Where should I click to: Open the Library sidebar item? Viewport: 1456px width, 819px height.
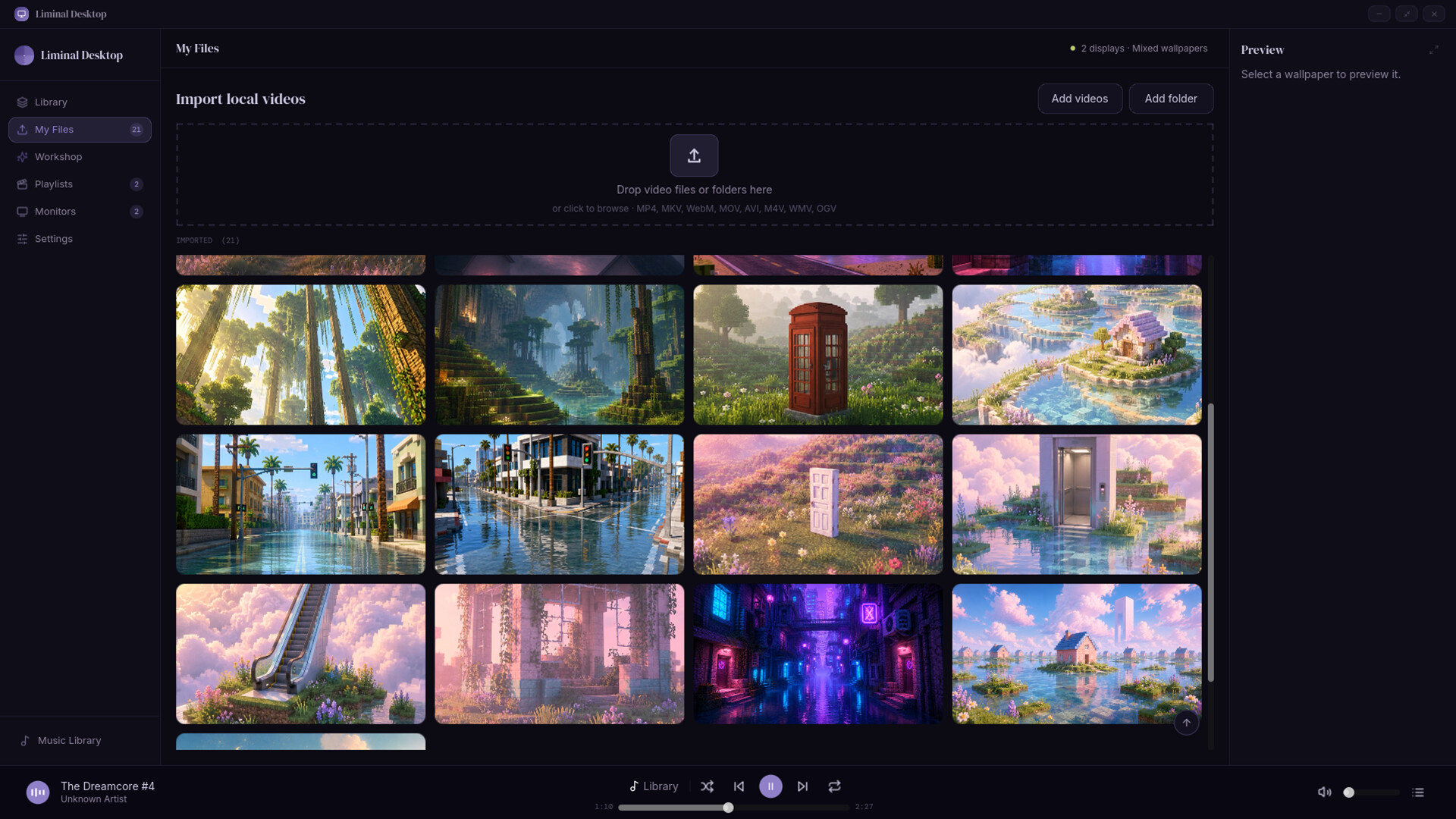click(x=80, y=102)
